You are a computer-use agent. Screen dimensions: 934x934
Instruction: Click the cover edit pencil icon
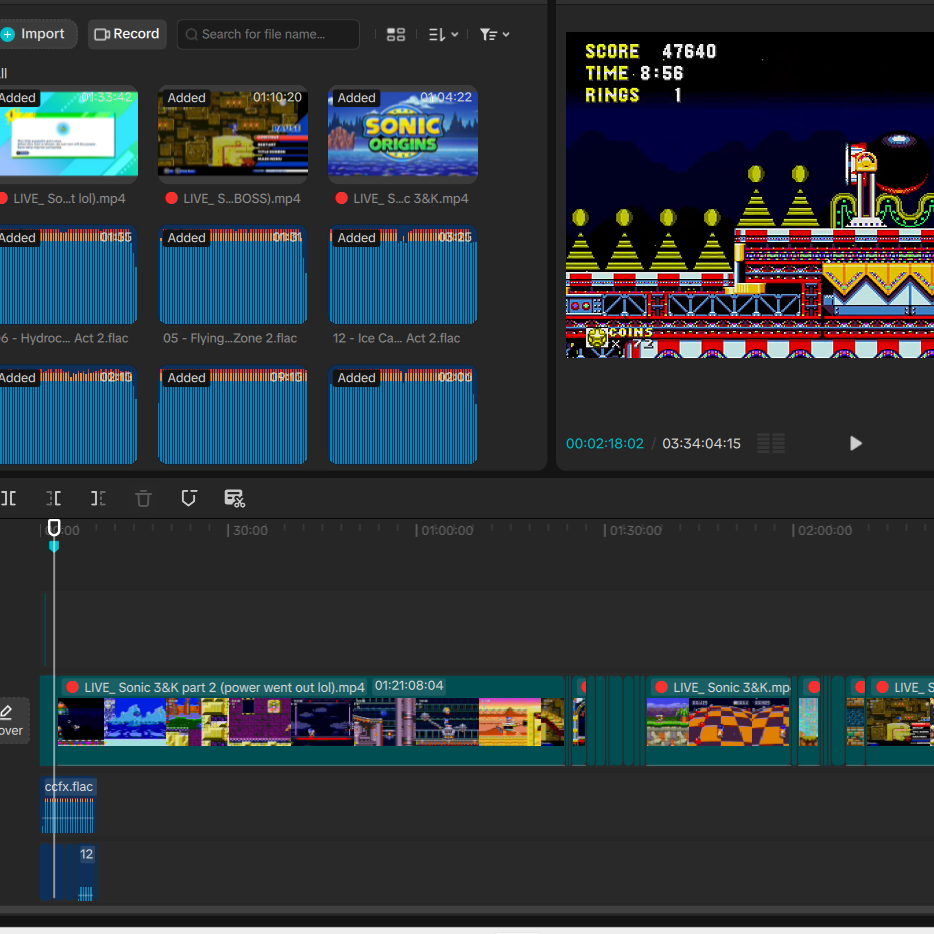click(7, 711)
